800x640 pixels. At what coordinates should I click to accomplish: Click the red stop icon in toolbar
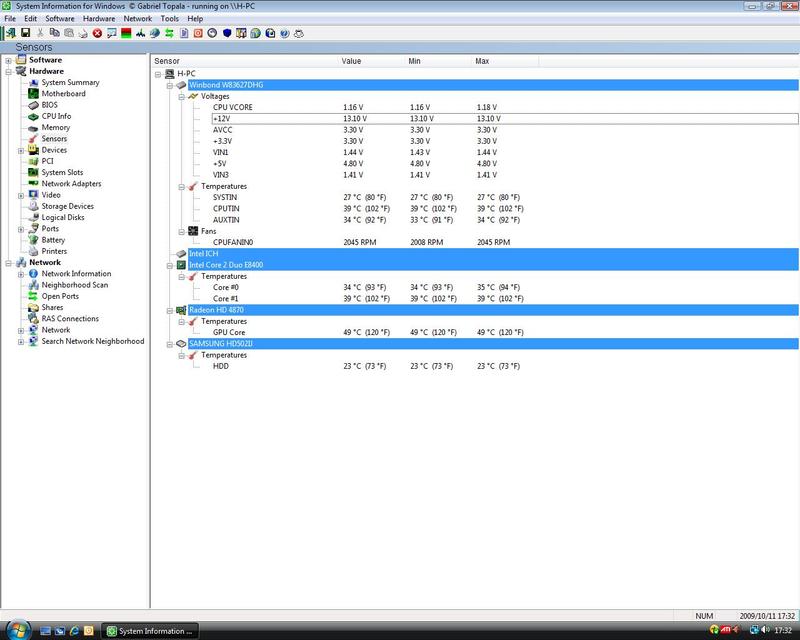click(x=97, y=33)
